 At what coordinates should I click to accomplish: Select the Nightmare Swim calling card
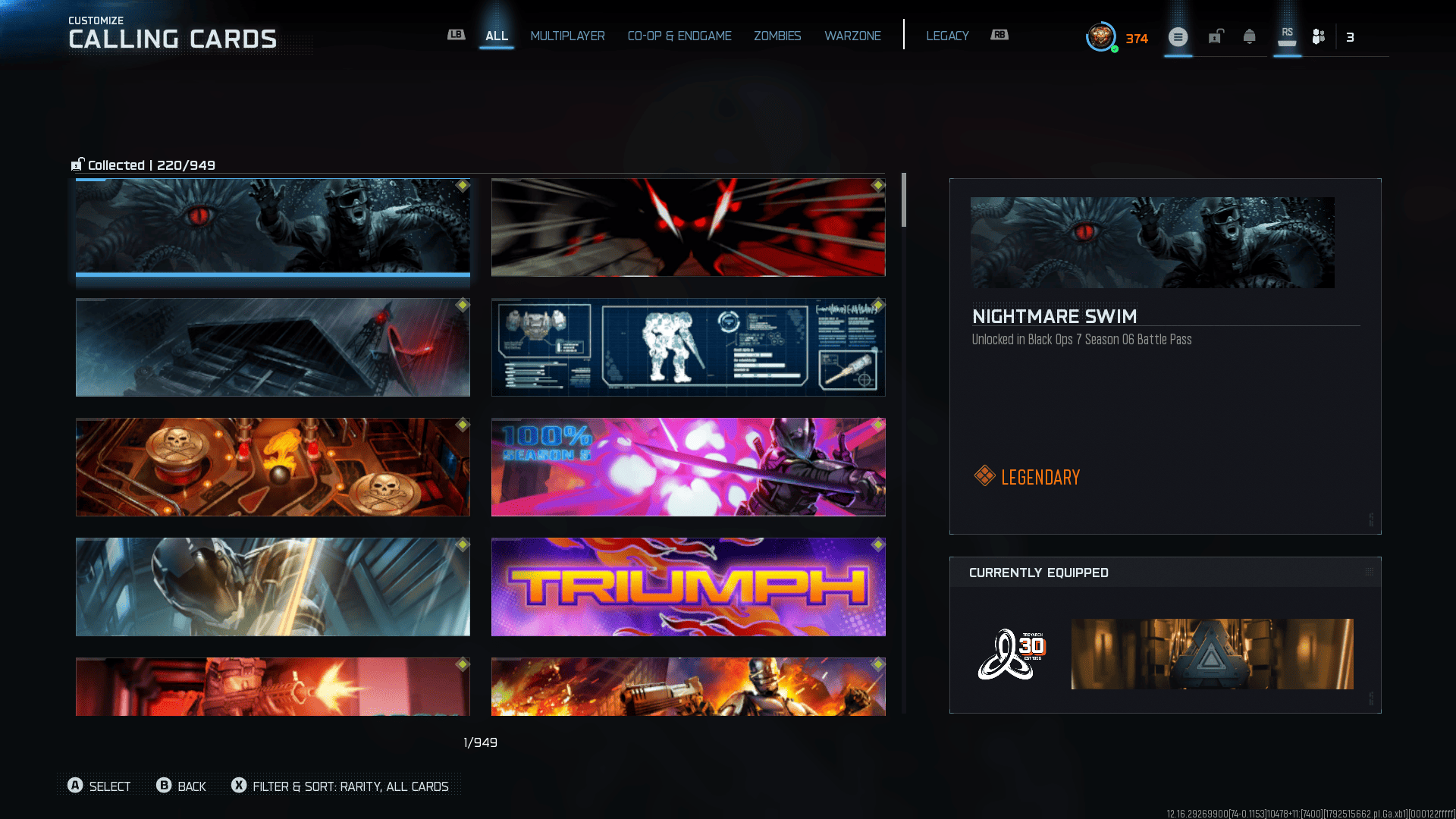pyautogui.click(x=273, y=227)
